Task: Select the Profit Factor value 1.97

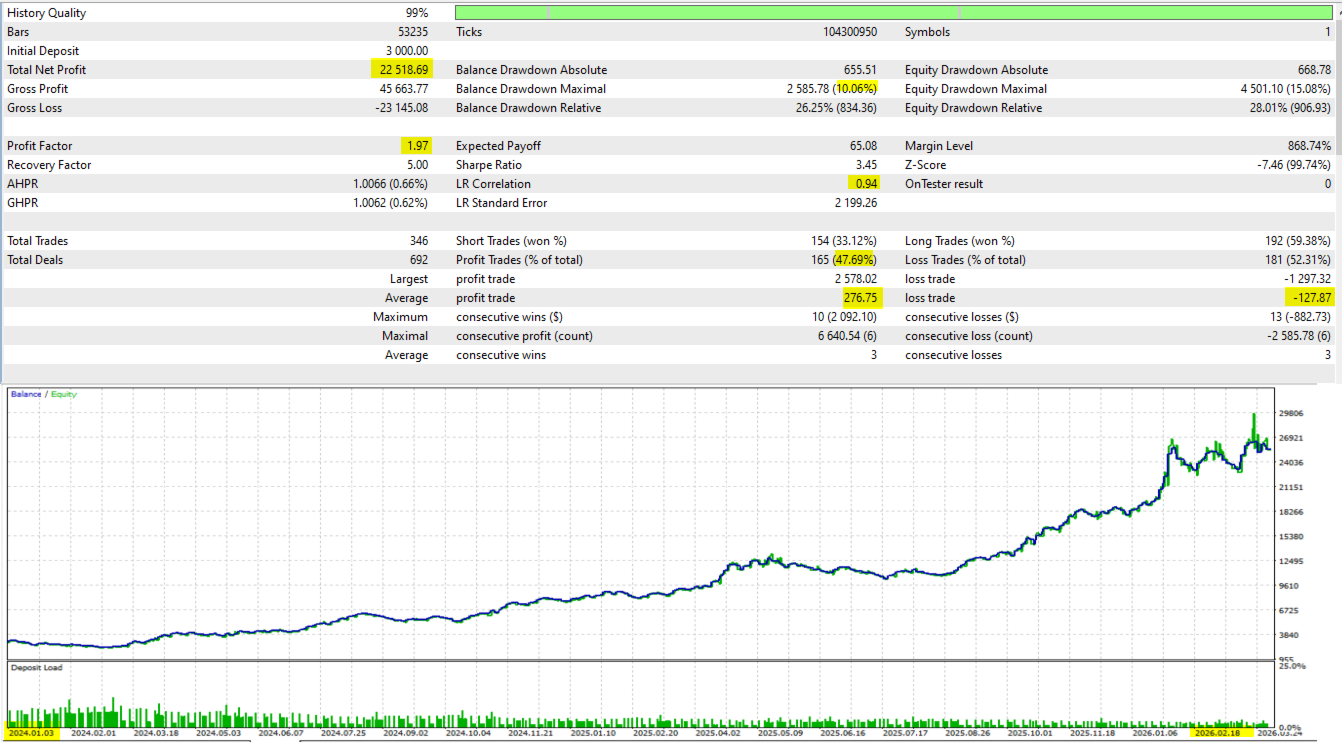Action: (x=417, y=146)
